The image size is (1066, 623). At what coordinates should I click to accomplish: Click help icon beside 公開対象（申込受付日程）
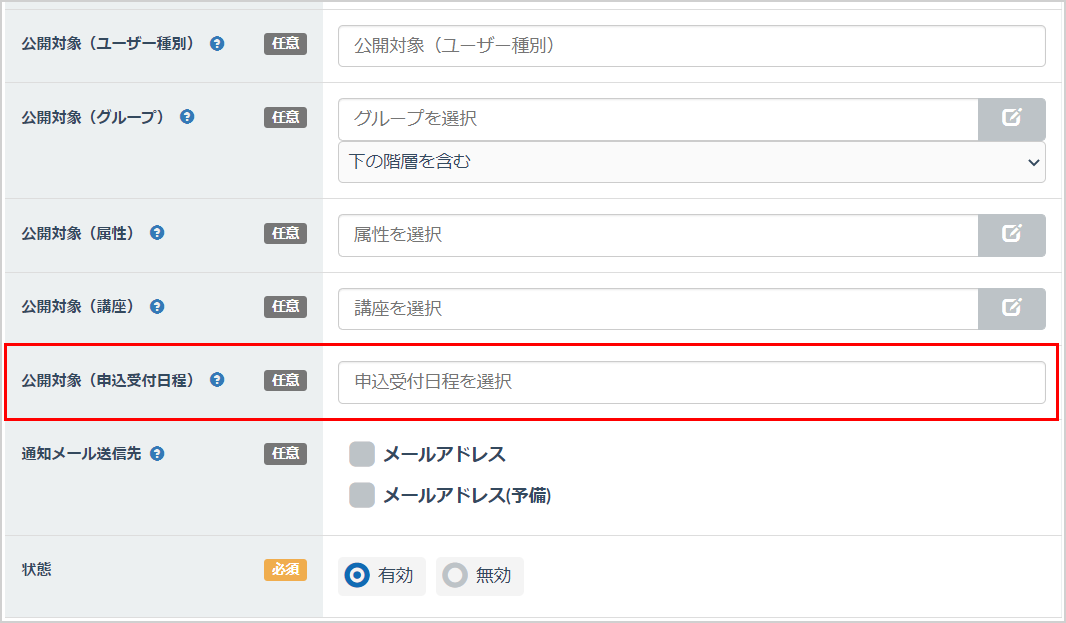pos(217,380)
